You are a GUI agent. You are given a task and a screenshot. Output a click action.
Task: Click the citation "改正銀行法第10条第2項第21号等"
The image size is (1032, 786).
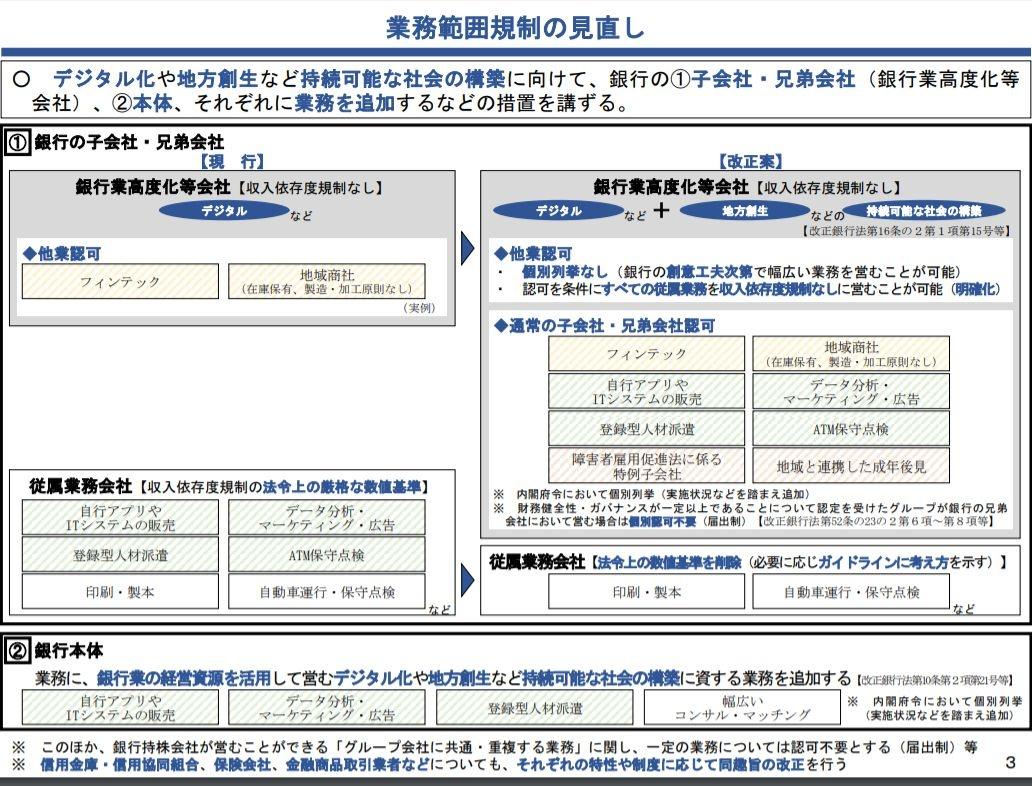pos(935,679)
